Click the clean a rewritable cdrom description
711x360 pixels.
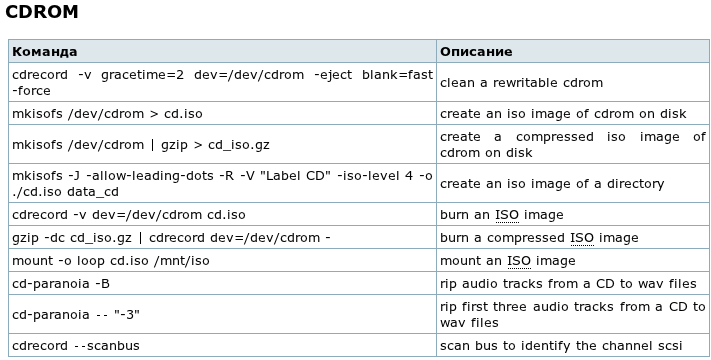click(521, 83)
